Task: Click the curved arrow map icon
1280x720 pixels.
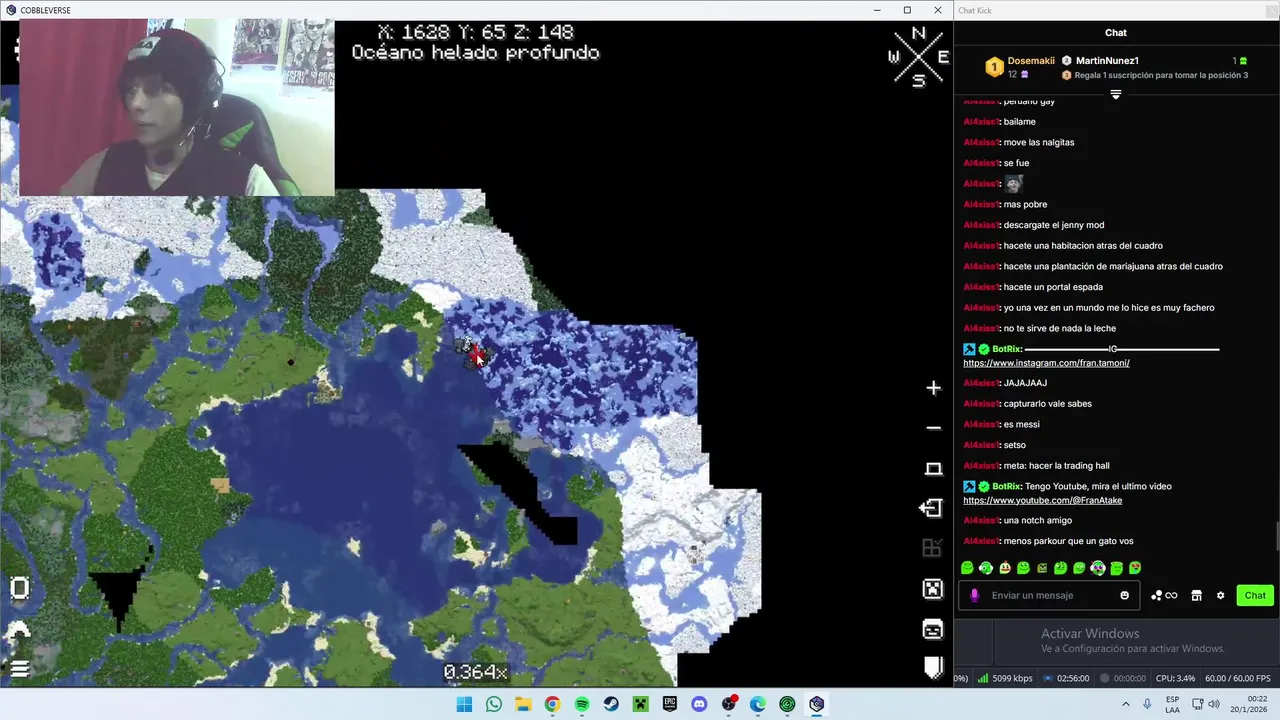Action: point(19,630)
